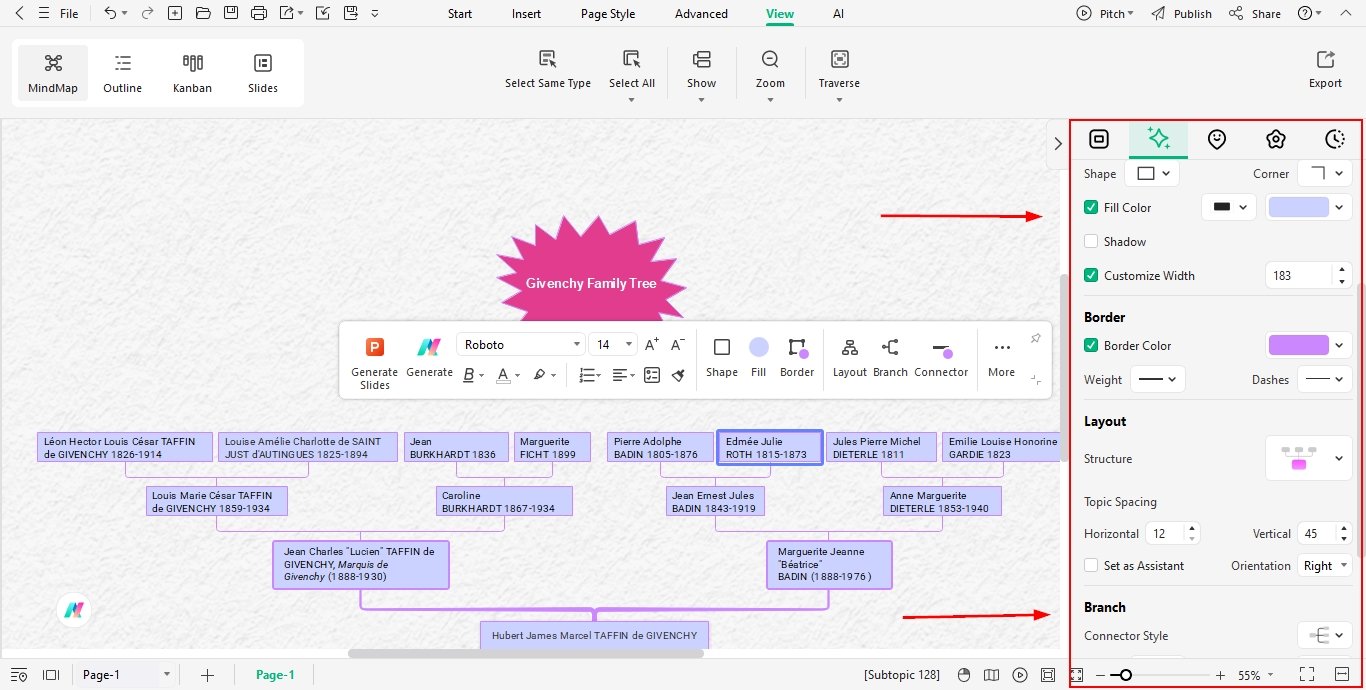Image resolution: width=1366 pixels, height=690 pixels.
Task: Check the Set as Assistant option
Action: [x=1091, y=566]
